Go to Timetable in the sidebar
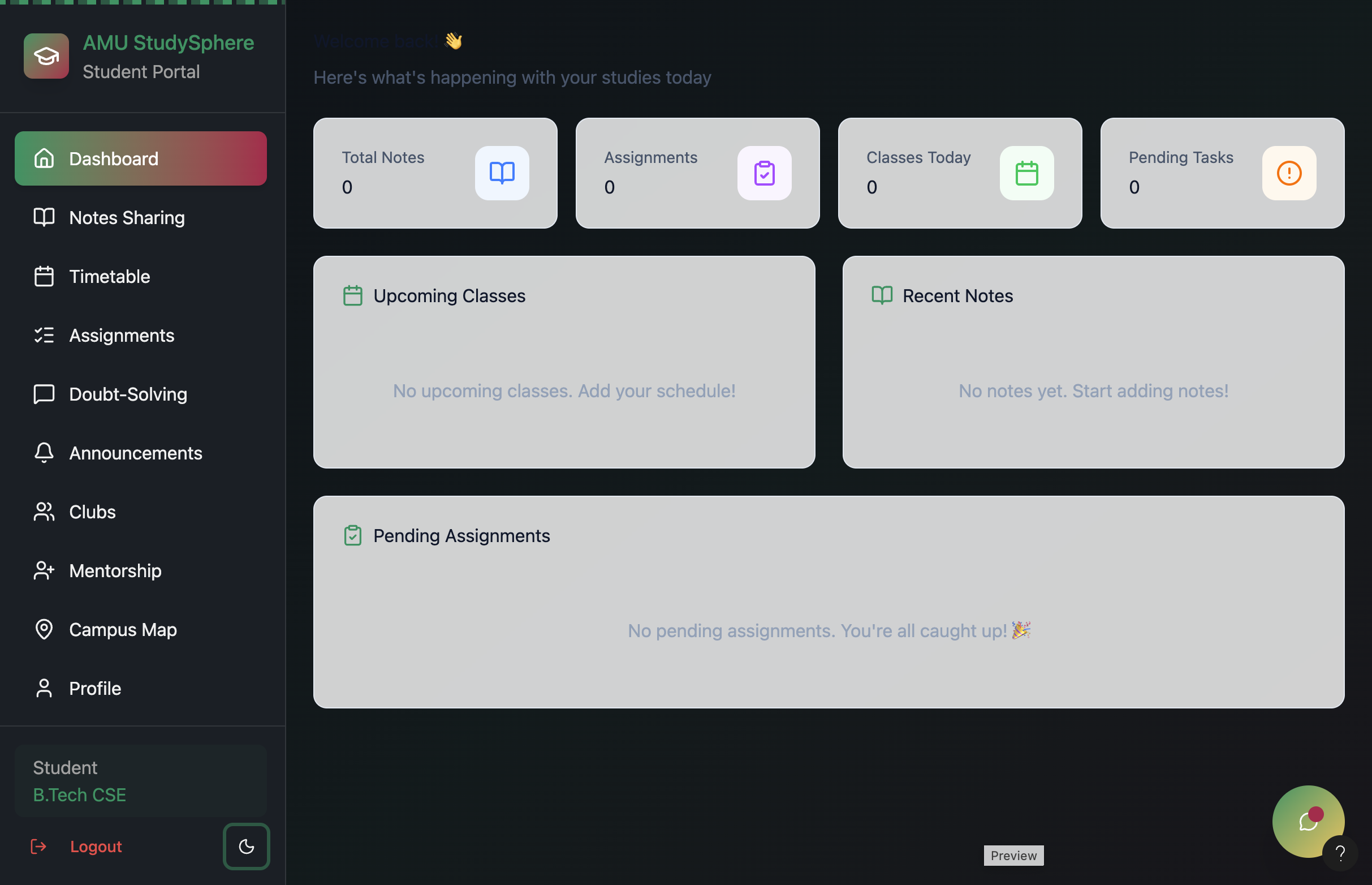 pos(109,276)
